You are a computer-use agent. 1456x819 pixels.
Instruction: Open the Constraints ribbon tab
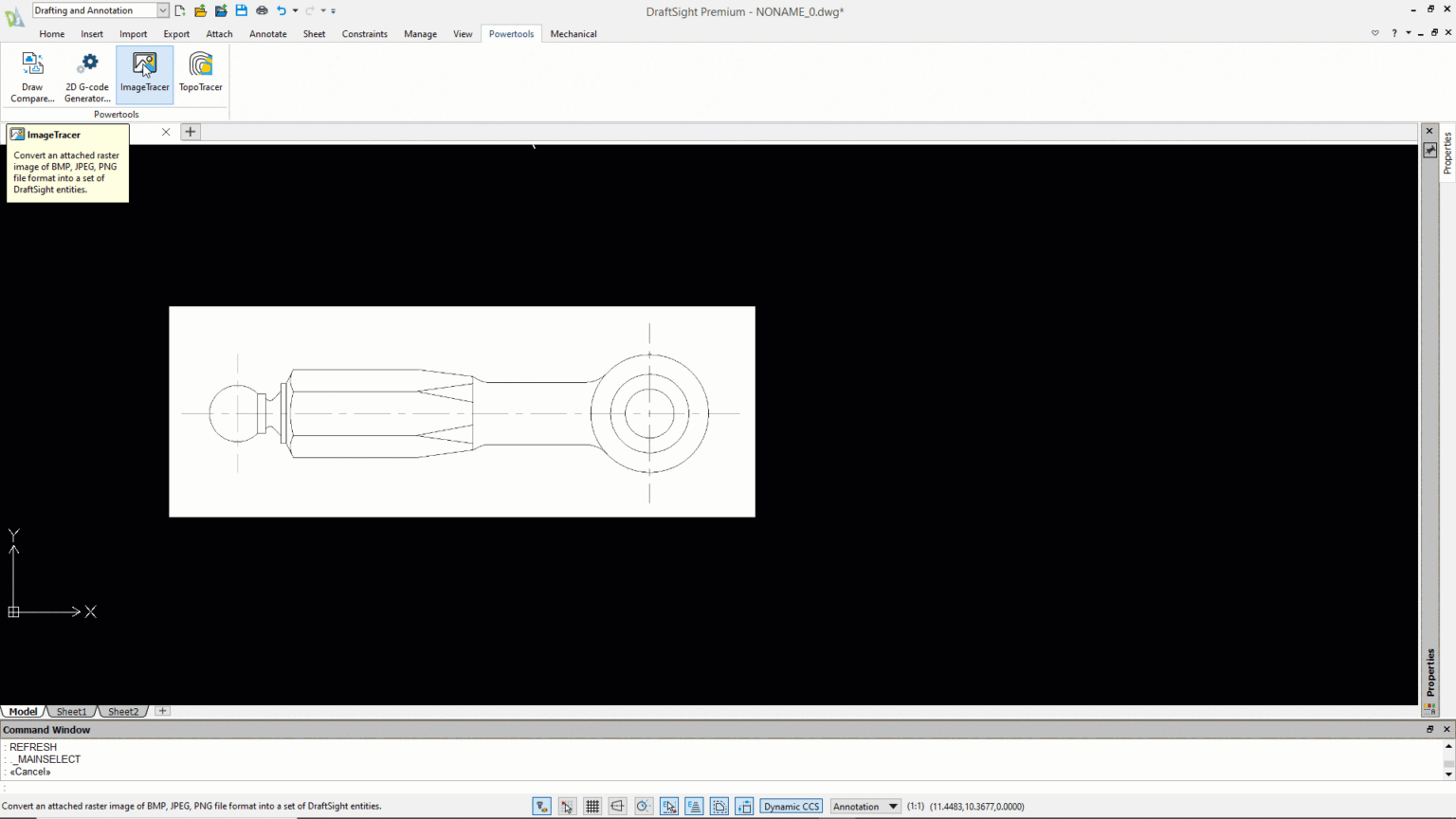364,33
